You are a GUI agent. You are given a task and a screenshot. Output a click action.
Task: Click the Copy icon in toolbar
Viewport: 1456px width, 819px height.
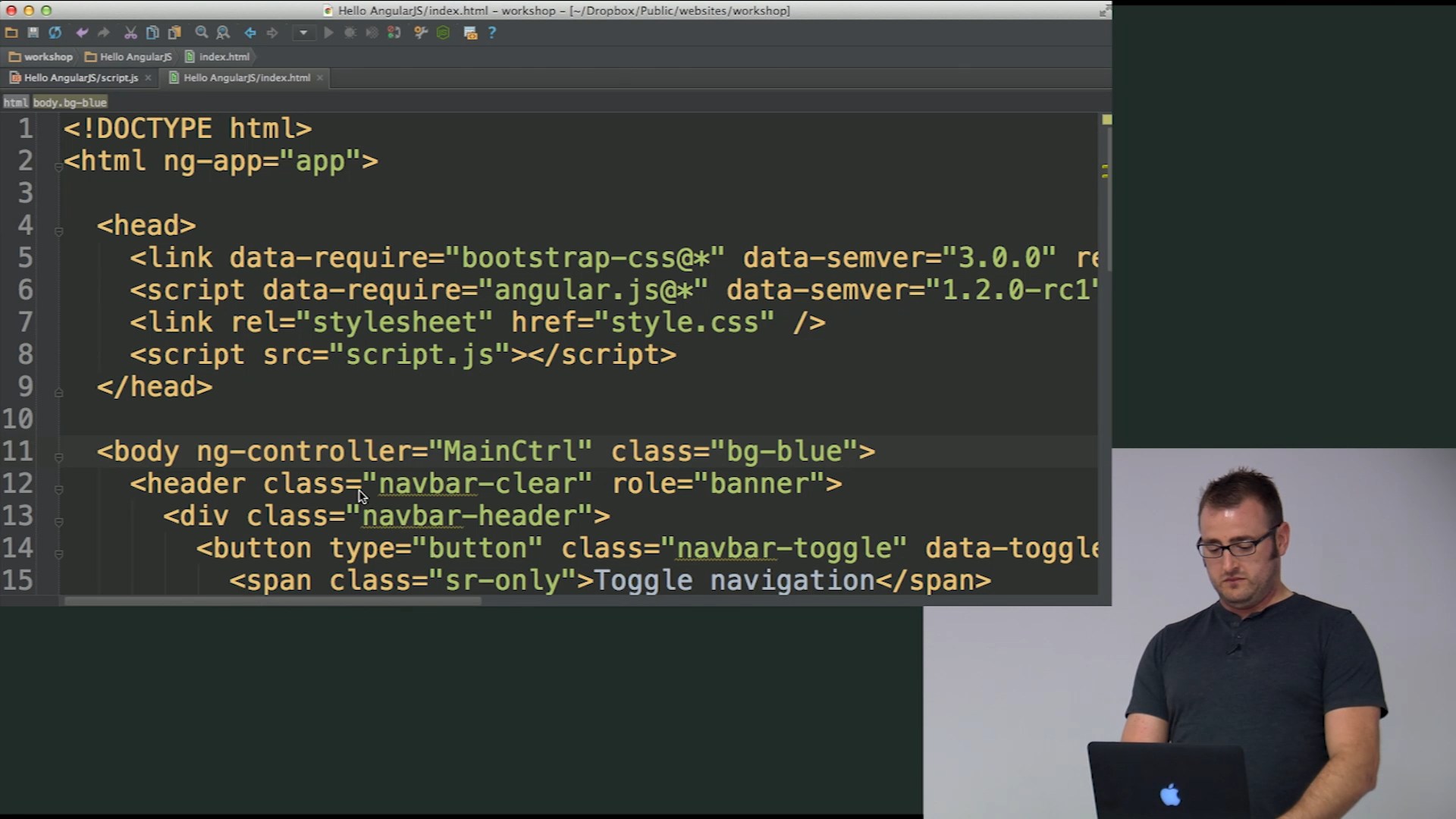tap(152, 33)
